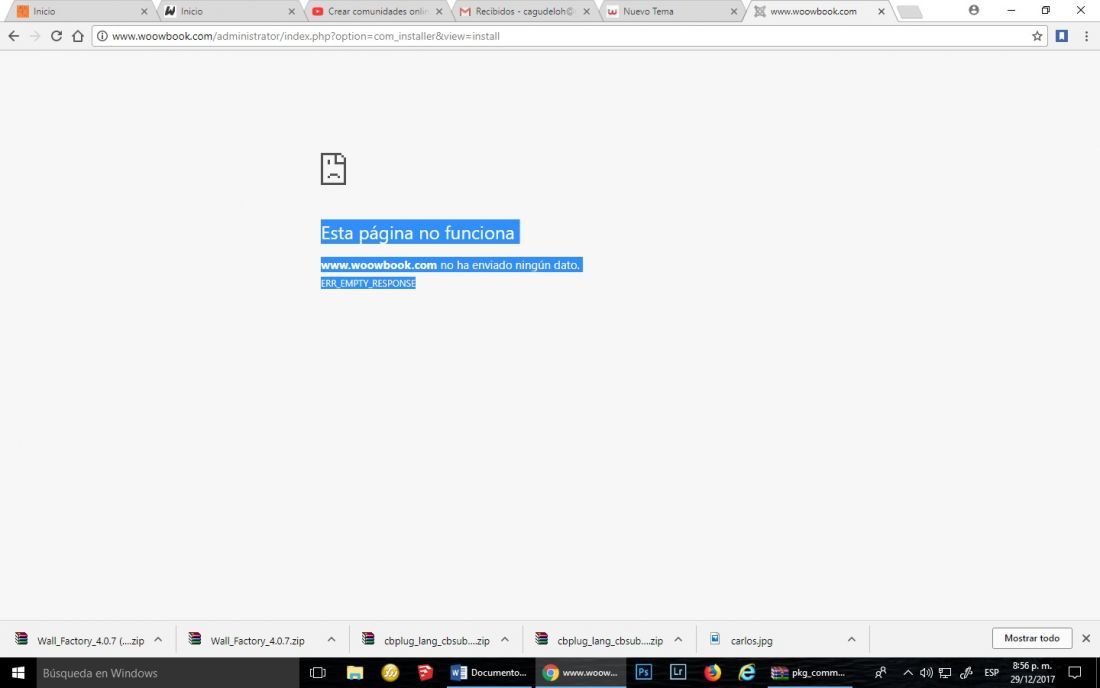Click the sad page error icon

coord(333,168)
